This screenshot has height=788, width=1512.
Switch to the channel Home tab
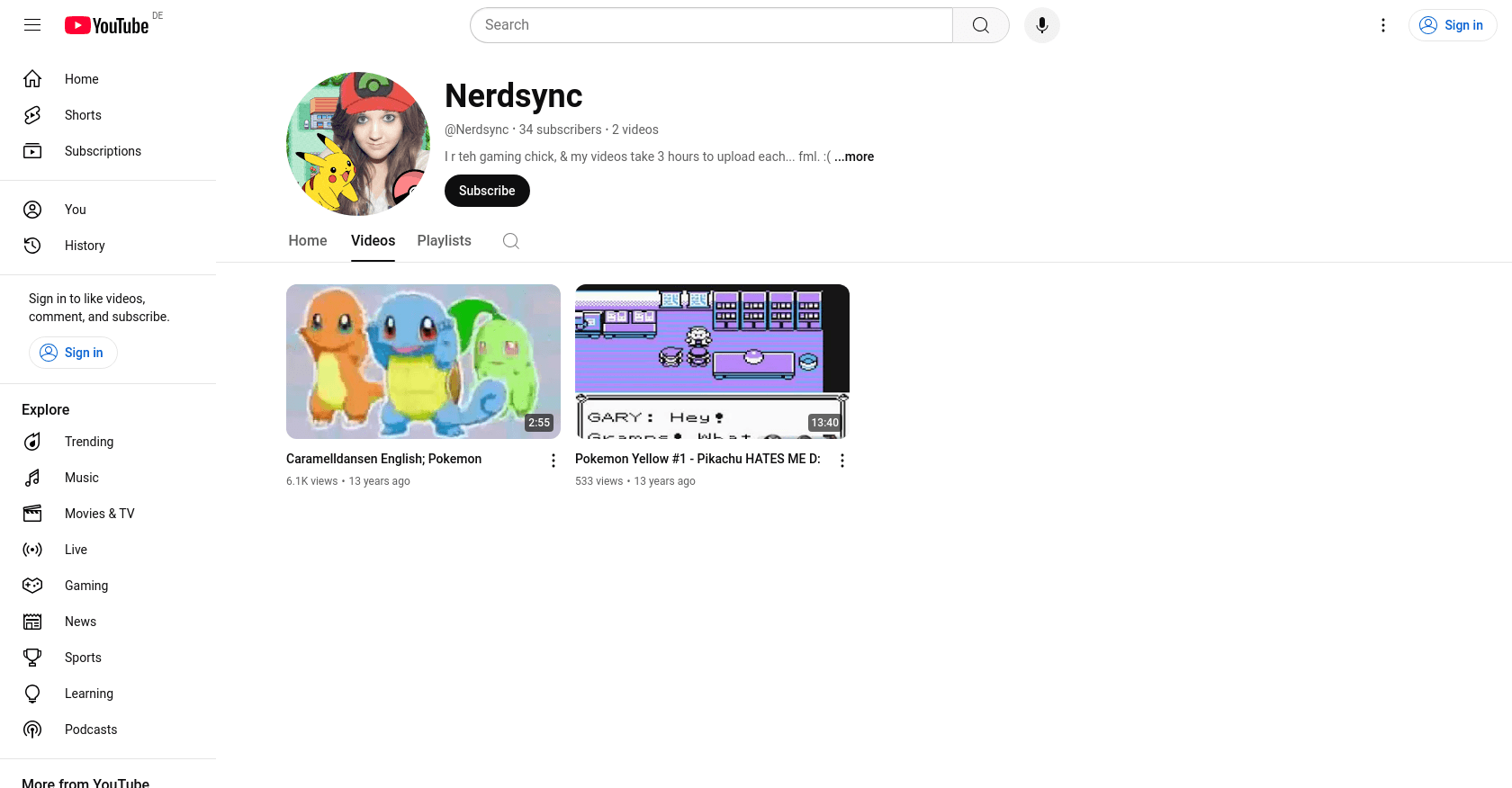[307, 241]
